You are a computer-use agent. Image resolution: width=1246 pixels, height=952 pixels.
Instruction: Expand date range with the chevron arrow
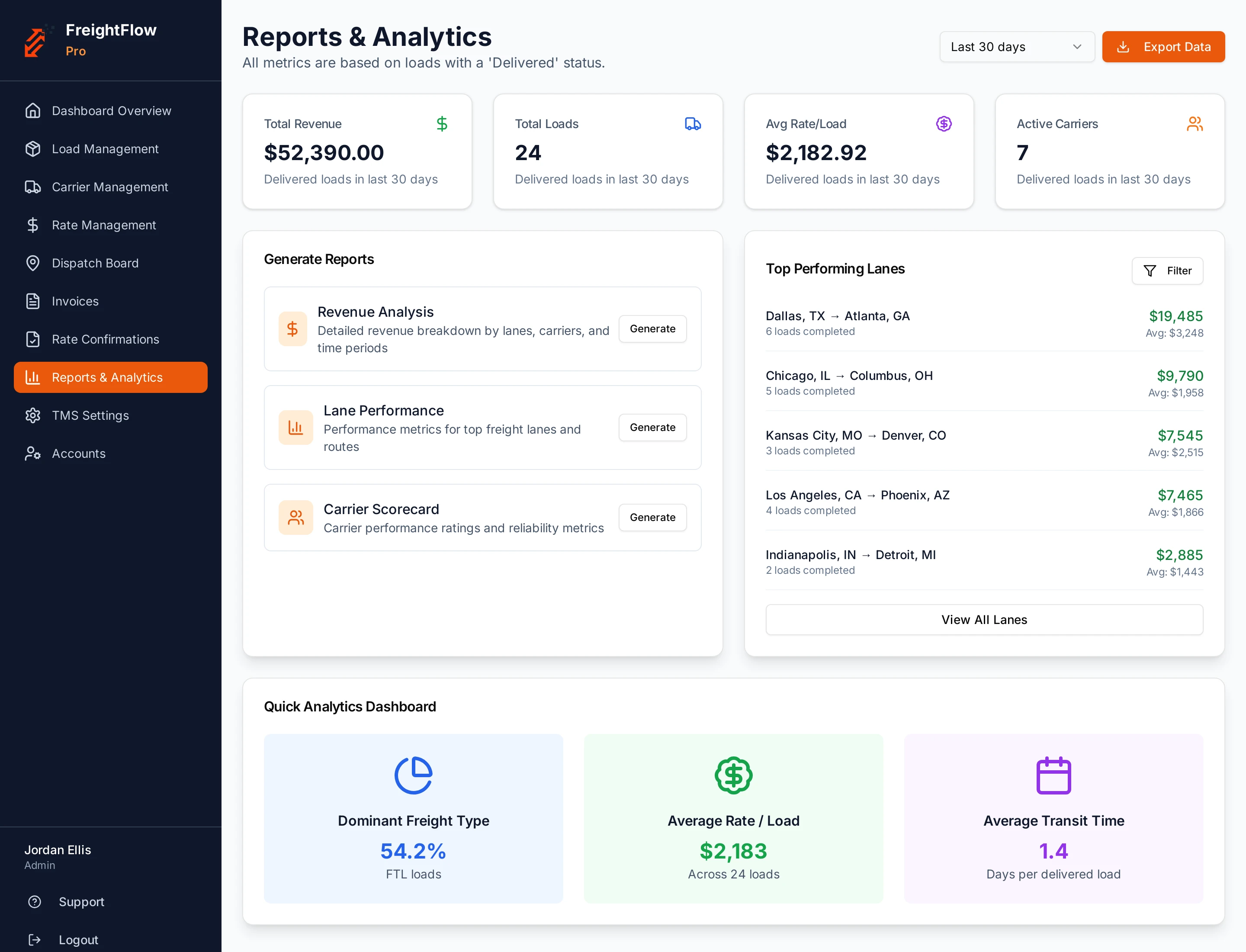click(1077, 47)
